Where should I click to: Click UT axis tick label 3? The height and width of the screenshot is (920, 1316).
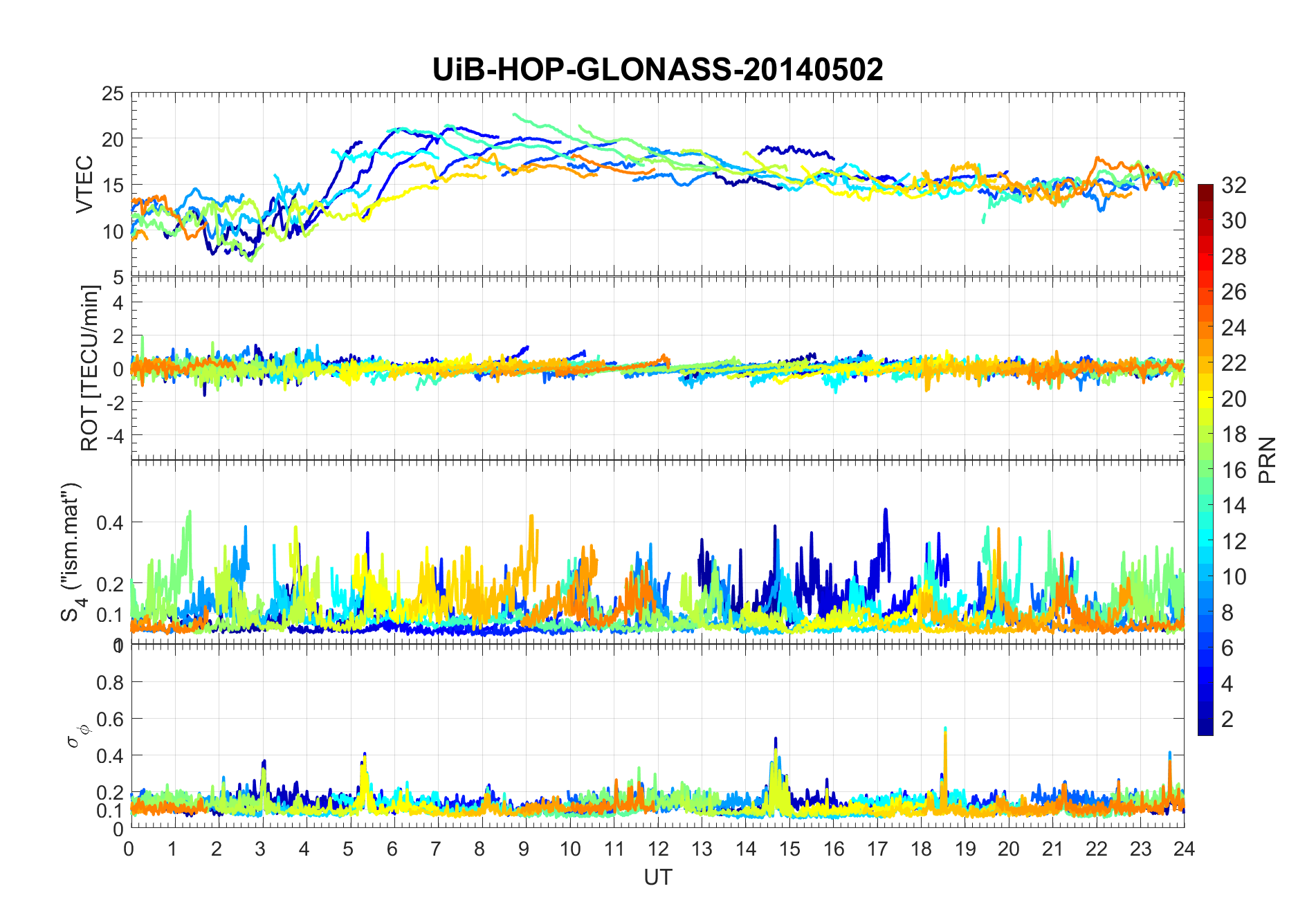[x=260, y=849]
